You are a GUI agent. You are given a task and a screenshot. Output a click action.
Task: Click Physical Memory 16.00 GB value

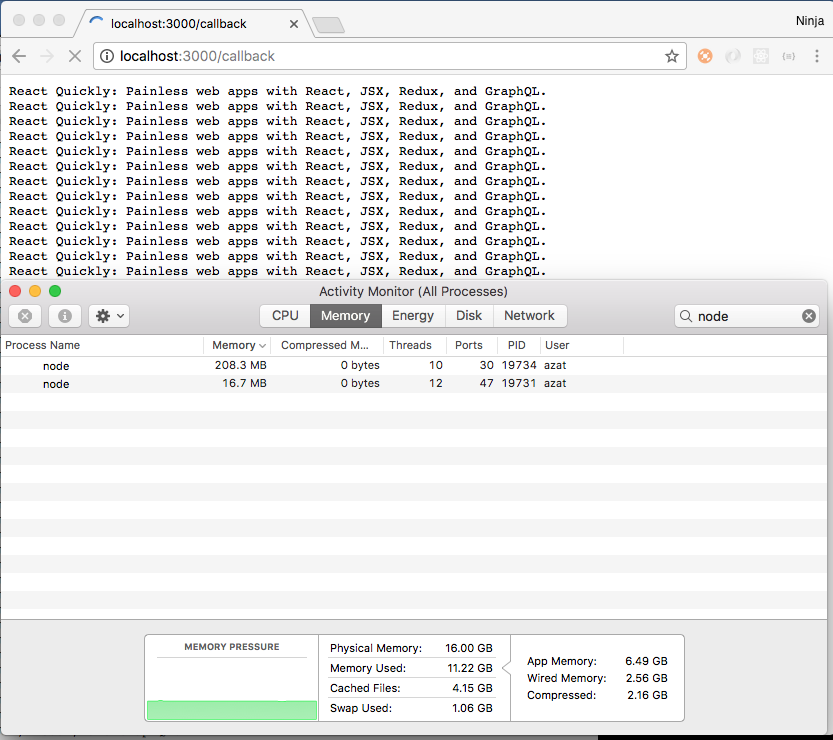(469, 648)
